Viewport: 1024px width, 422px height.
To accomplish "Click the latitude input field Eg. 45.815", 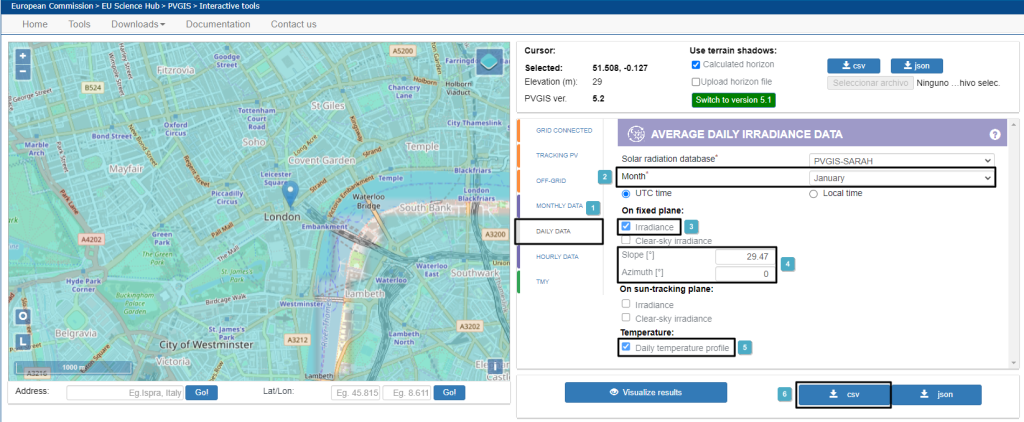I will [355, 393].
